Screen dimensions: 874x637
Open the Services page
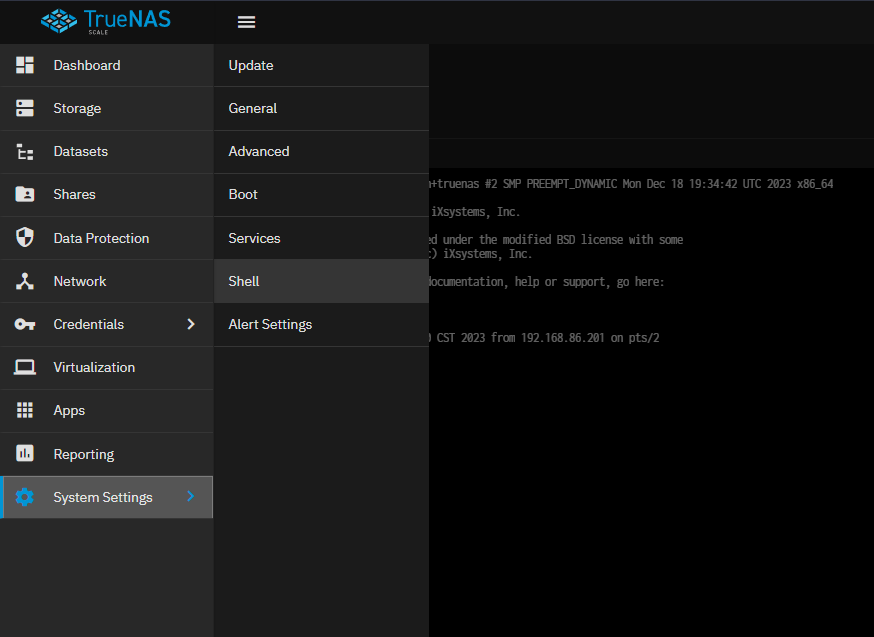point(254,238)
